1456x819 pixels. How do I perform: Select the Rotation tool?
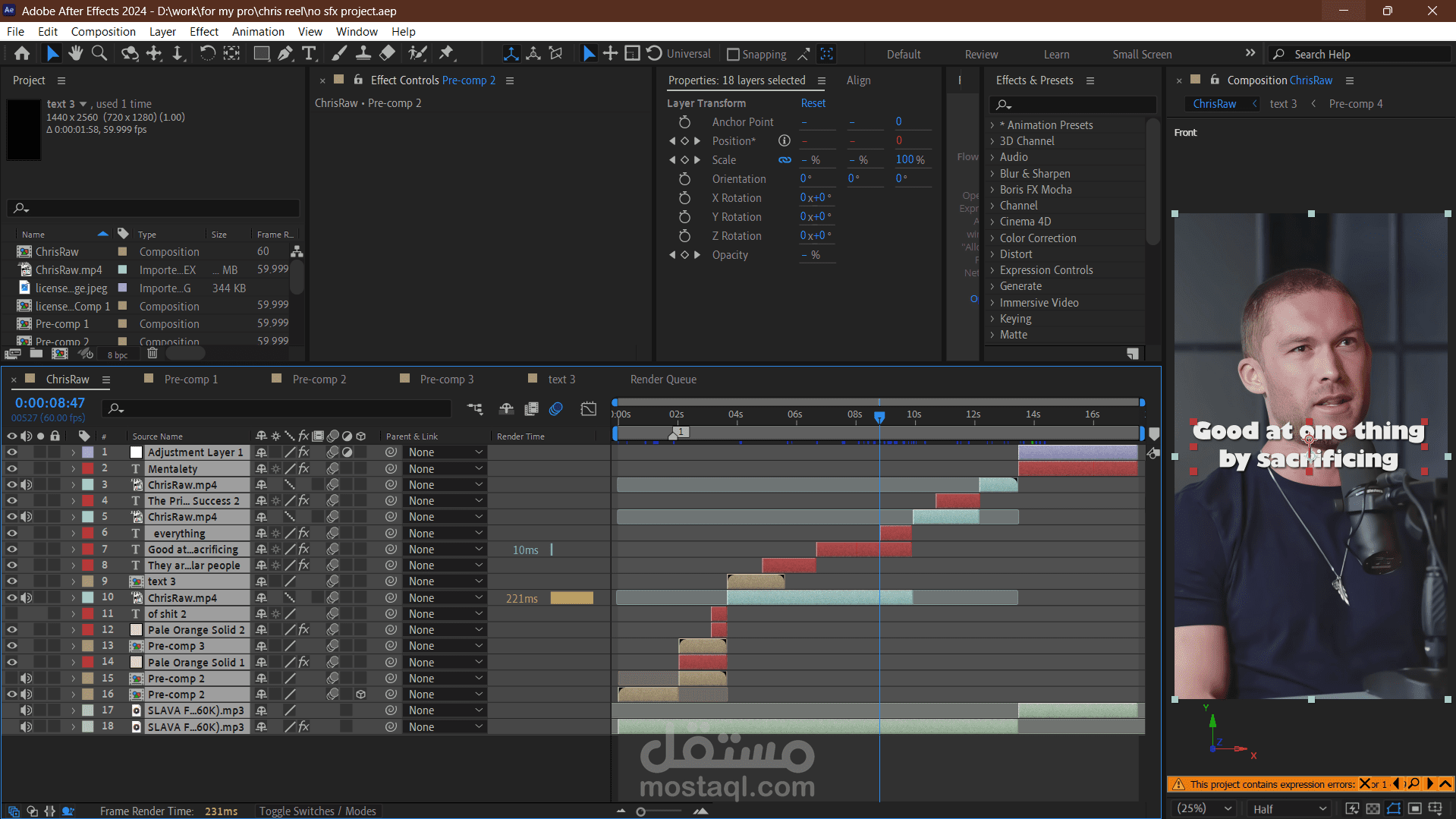tap(207, 54)
